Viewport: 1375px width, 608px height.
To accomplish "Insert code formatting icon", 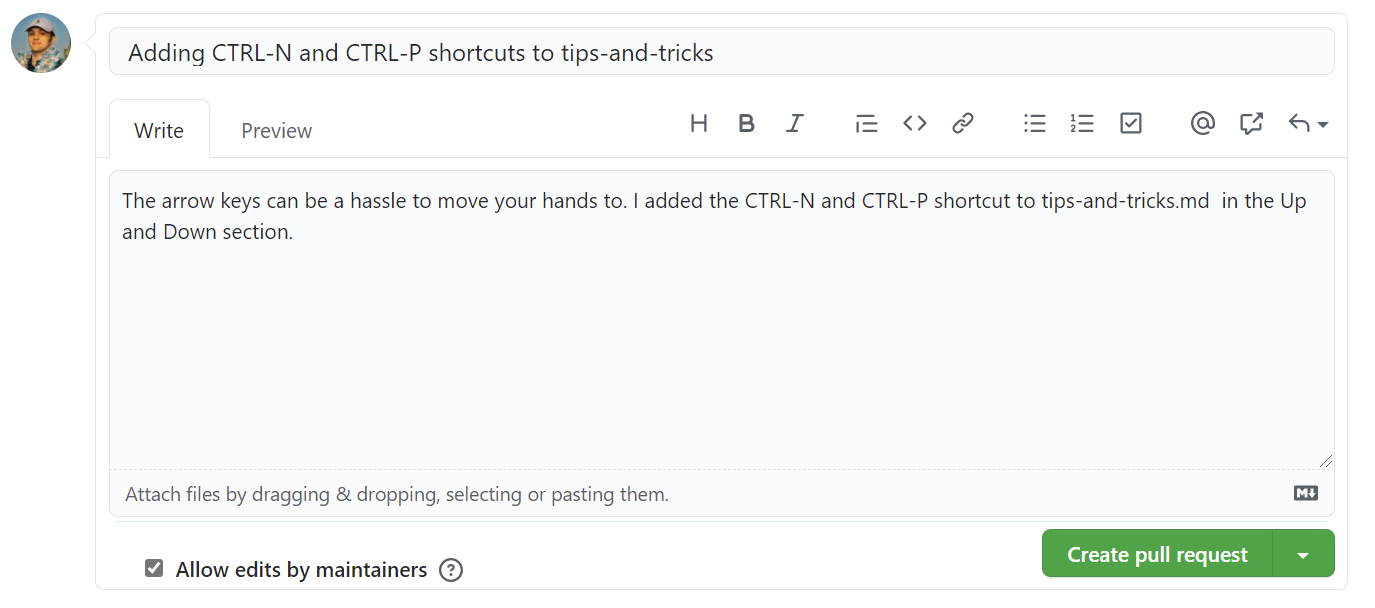I will (x=915, y=123).
